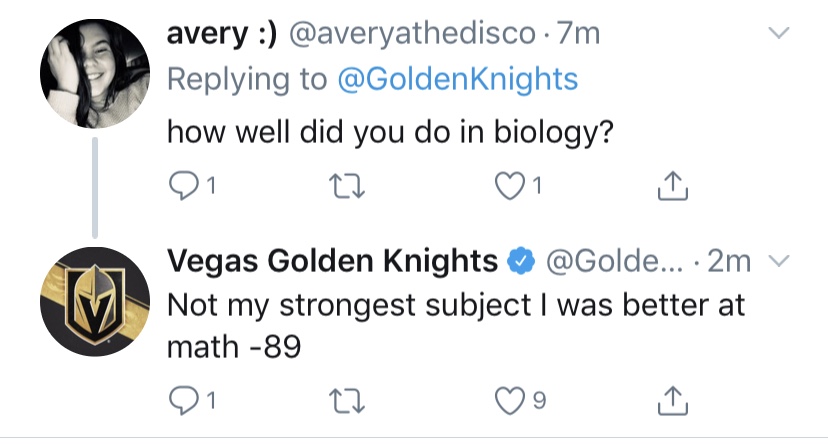The image size is (828, 445).
Task: Reply to the Vegas Golden Knights tweet
Action: pyautogui.click(x=183, y=401)
